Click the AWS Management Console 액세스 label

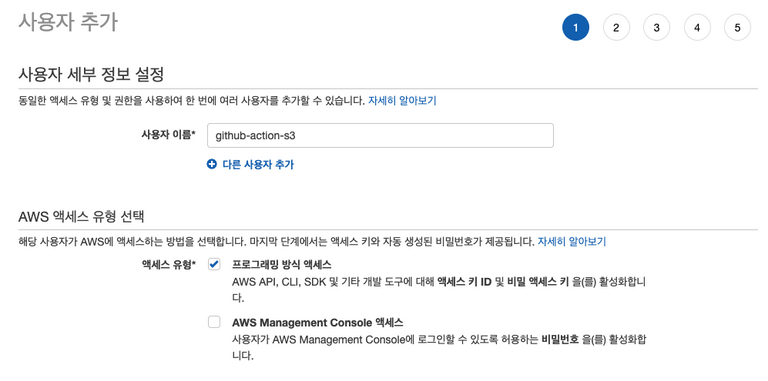[x=317, y=323]
